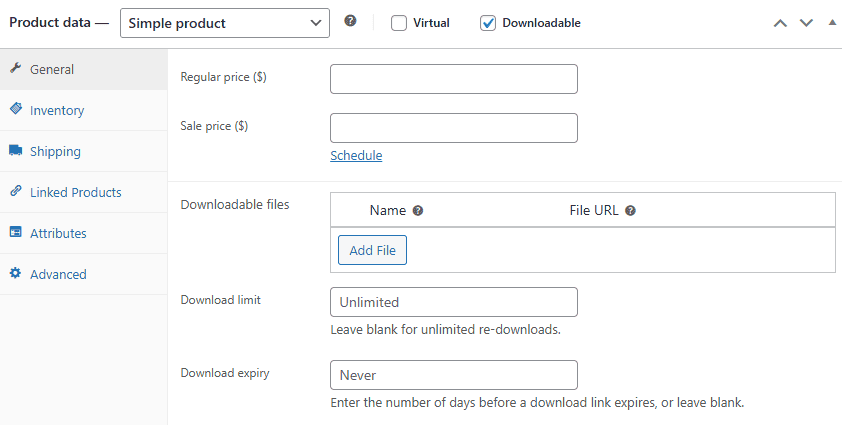Open the General tab
This screenshot has height=425, width=842.
point(84,69)
